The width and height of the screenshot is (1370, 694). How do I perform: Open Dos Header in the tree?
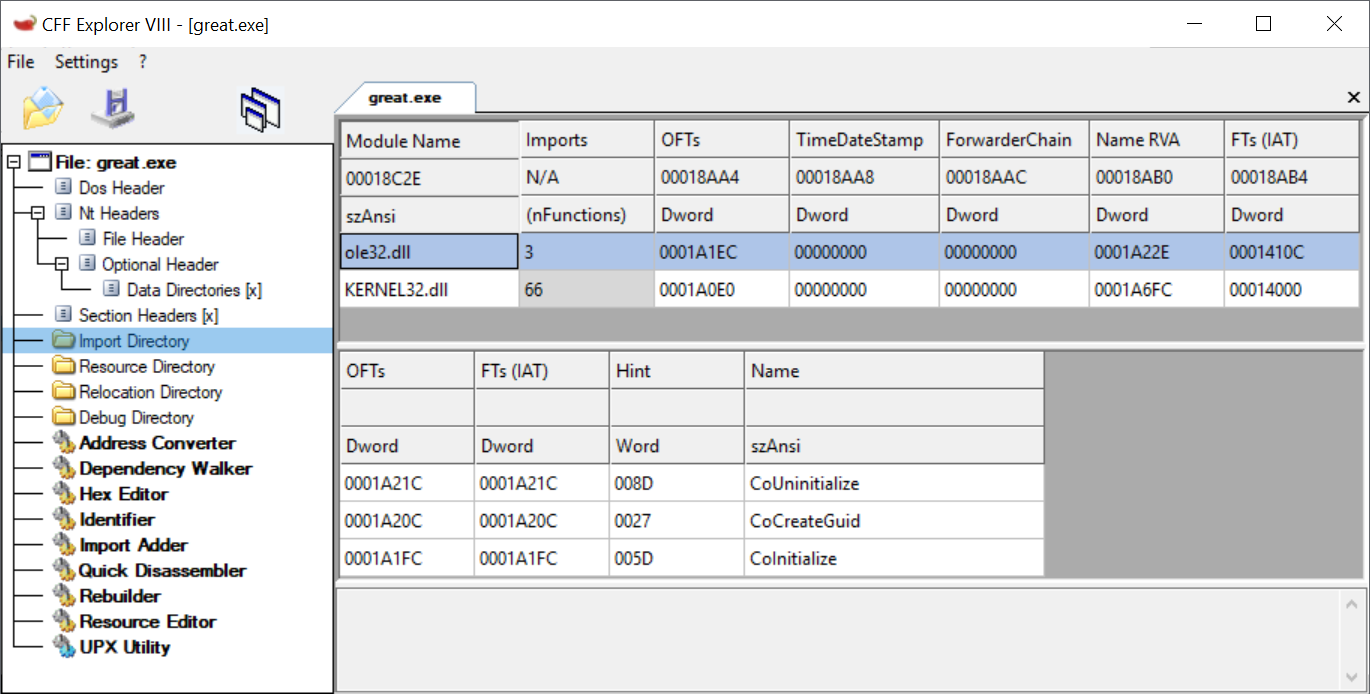click(122, 188)
